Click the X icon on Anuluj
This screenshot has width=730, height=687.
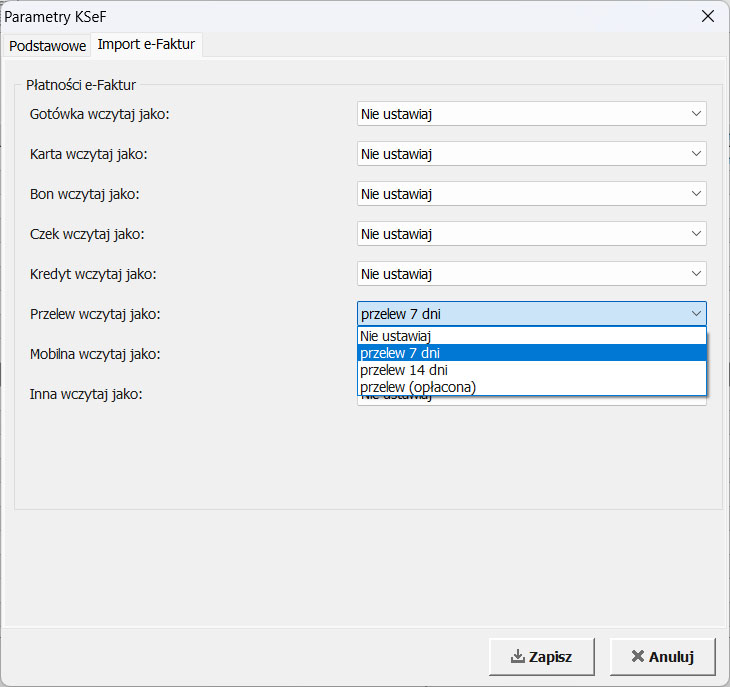tap(637, 657)
